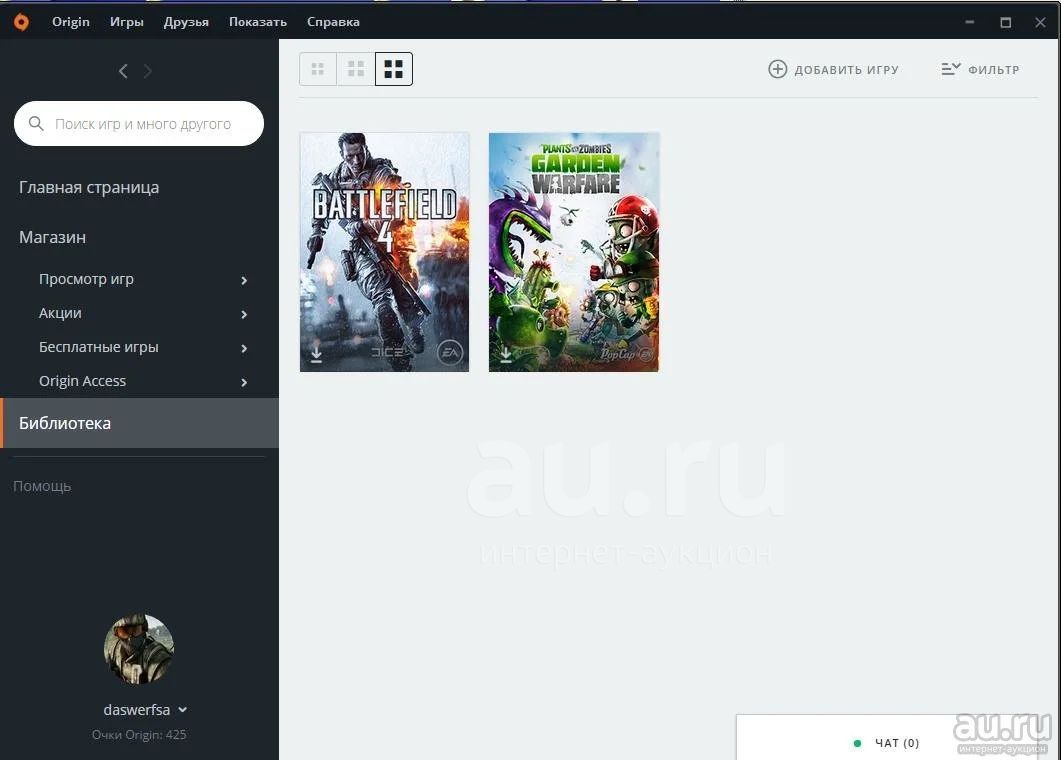1061x760 pixels.
Task: Open the ФИЛЬТР panel
Action: point(980,69)
